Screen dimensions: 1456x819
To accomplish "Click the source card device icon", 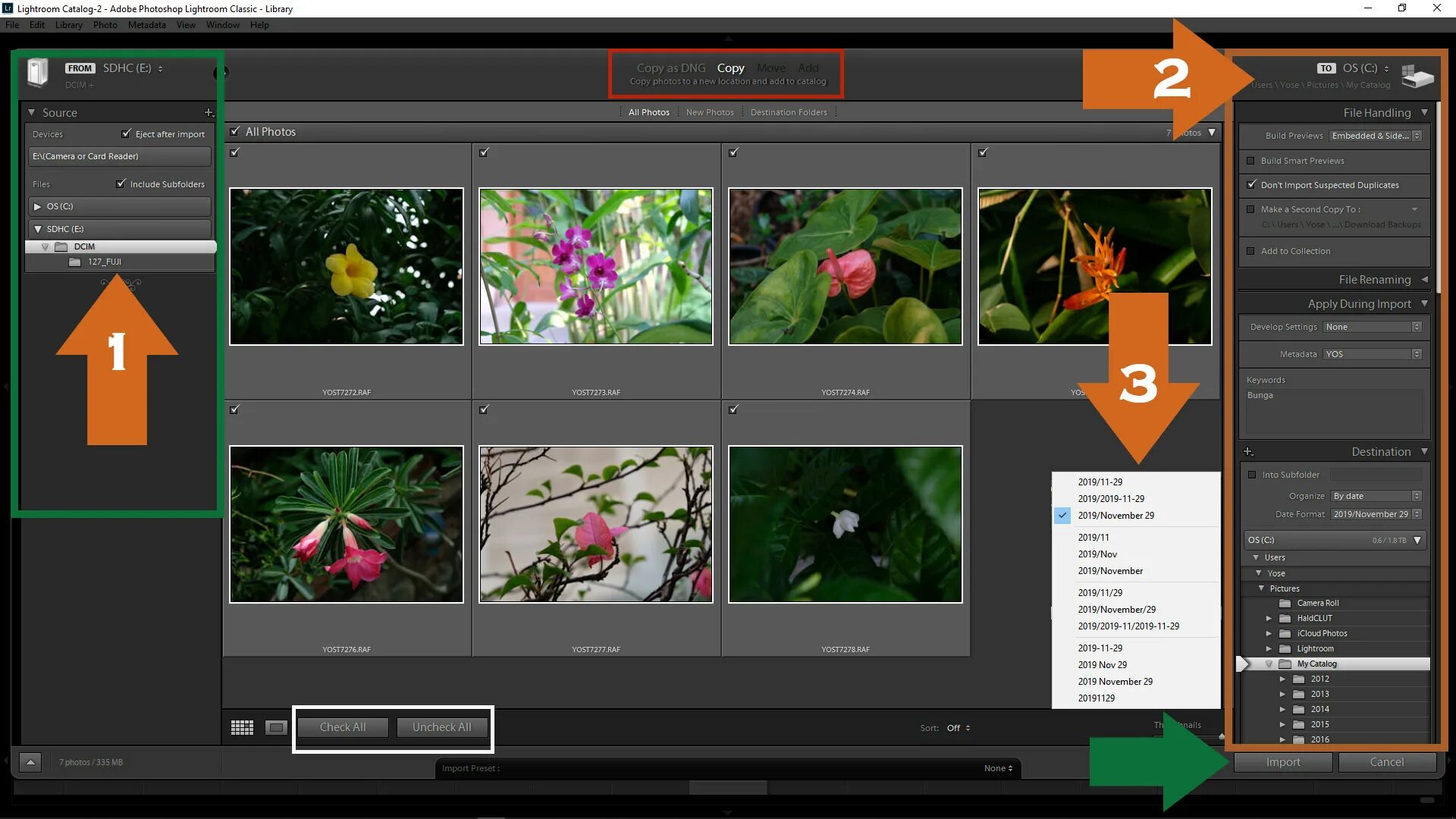I will (x=37, y=72).
